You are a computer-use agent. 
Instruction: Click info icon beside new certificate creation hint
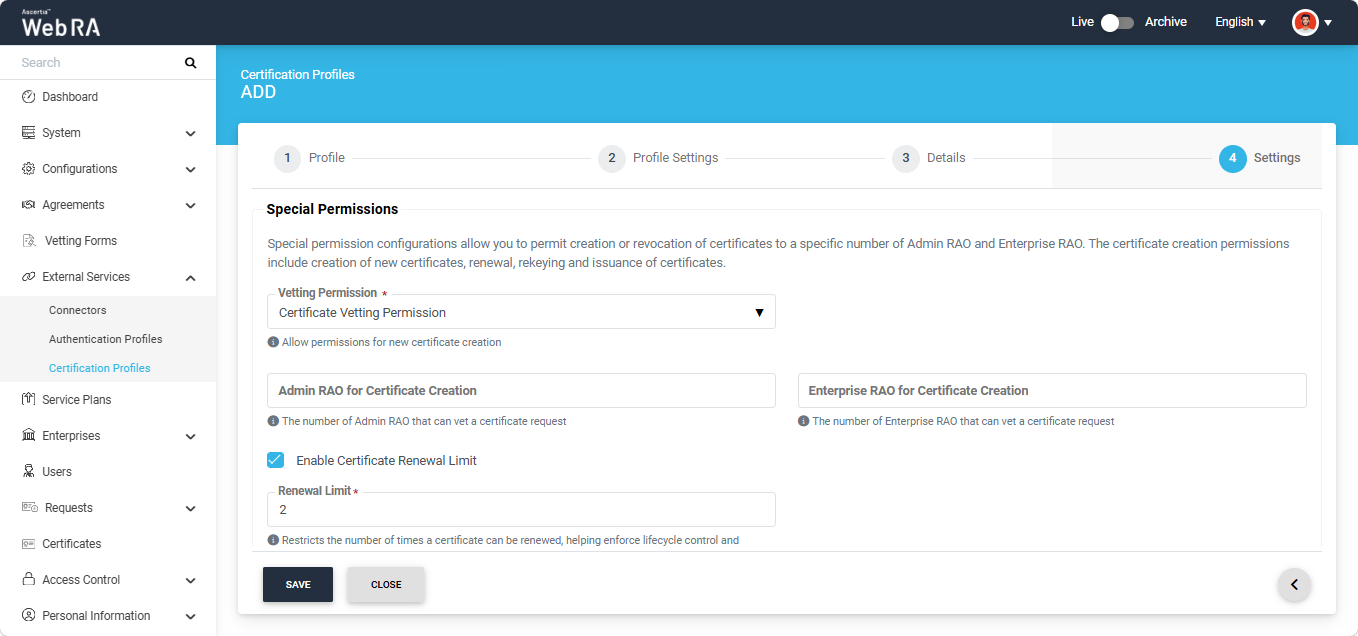click(x=273, y=342)
